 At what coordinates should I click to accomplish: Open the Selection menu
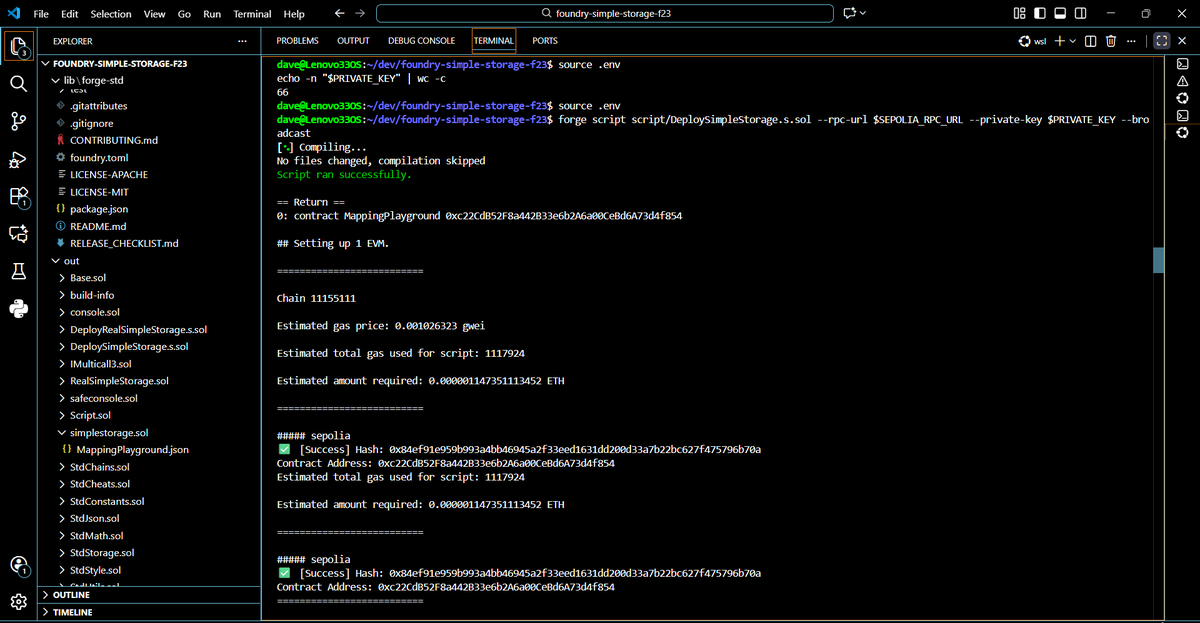click(110, 14)
